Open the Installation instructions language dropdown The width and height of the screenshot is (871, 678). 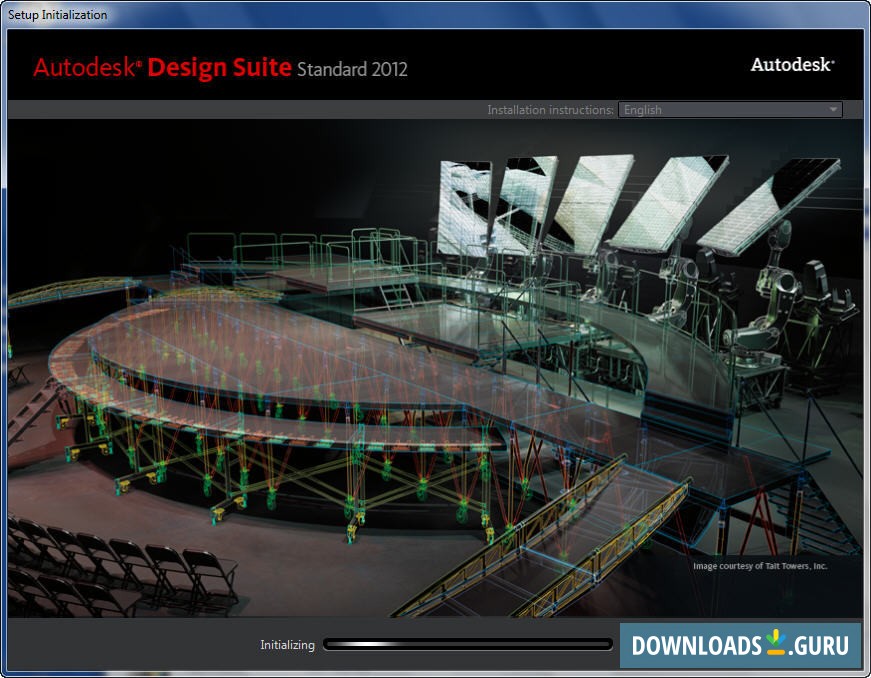pos(729,110)
